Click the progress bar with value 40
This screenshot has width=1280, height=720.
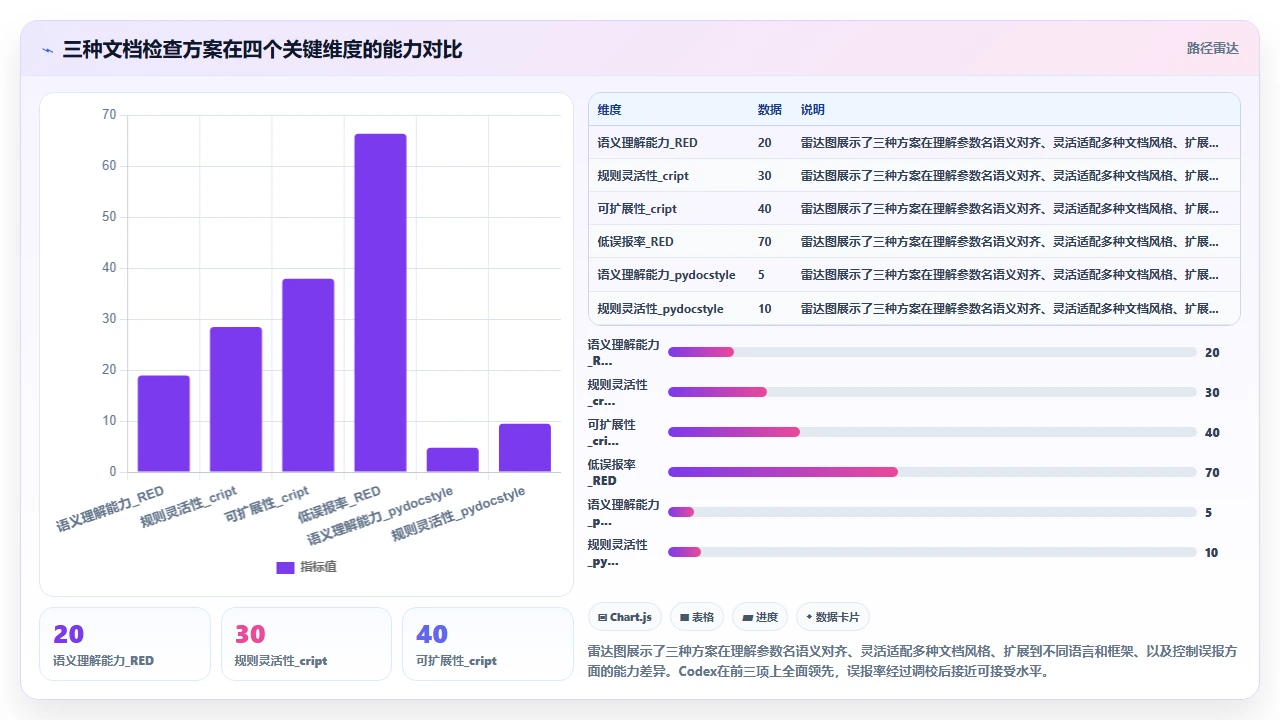tap(932, 432)
